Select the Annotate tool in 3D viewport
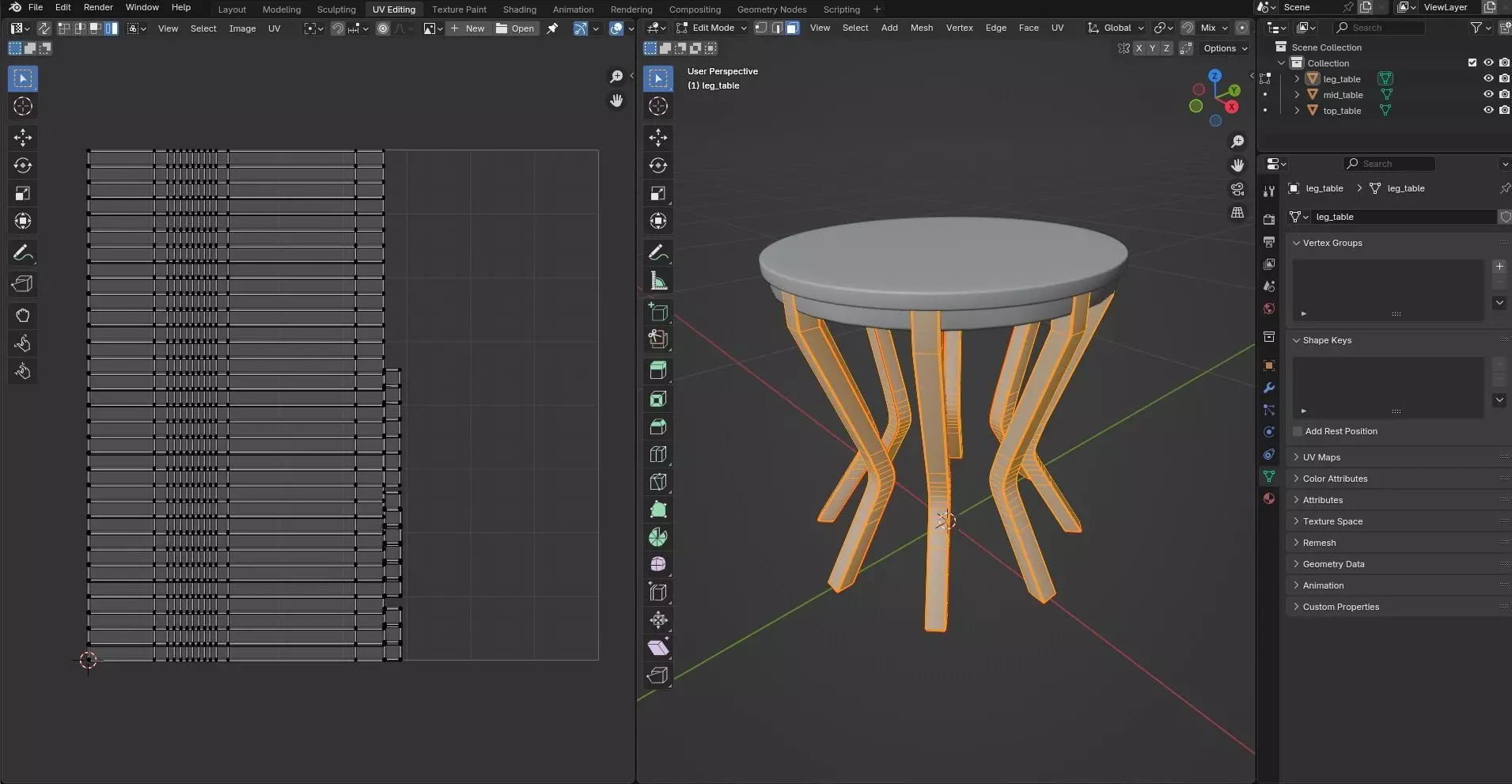This screenshot has height=784, width=1512. coord(658,252)
